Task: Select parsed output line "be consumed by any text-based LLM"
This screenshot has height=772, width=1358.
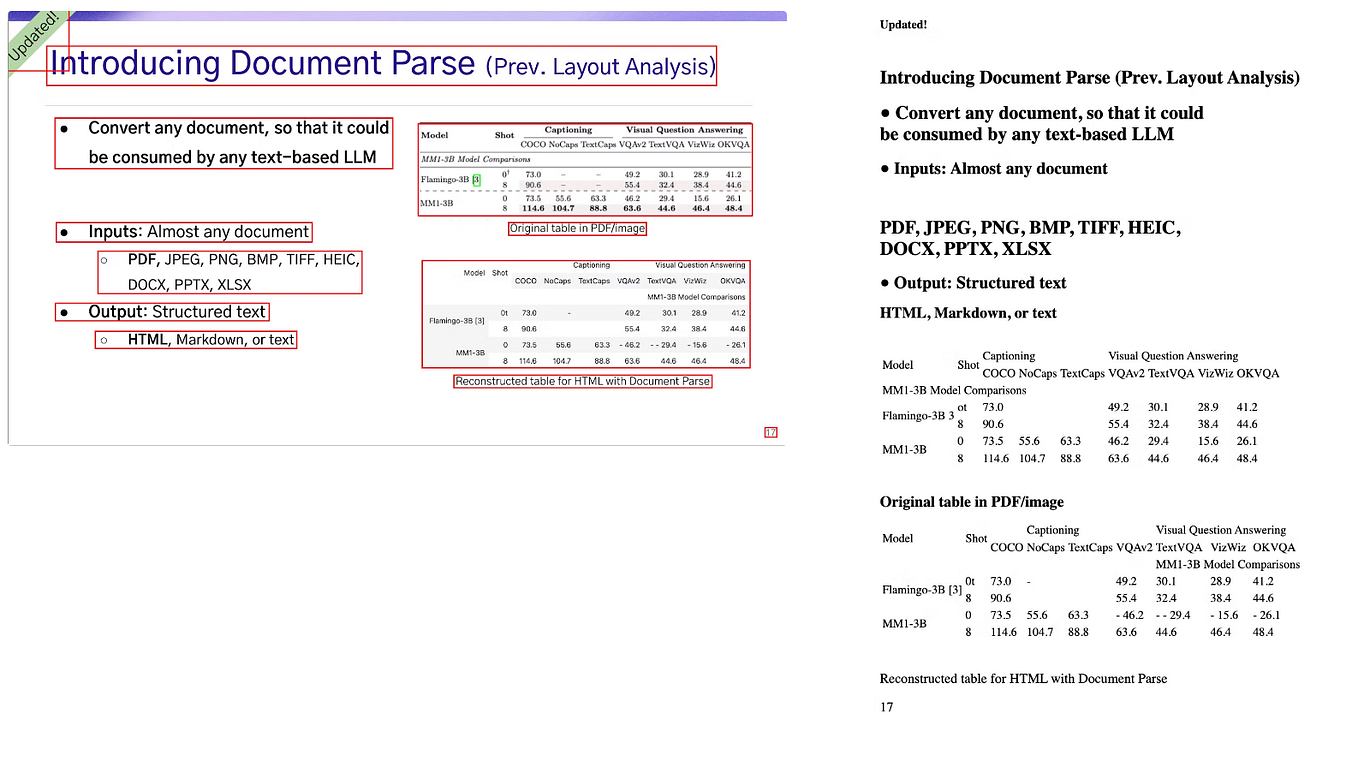Action: 1027,134
